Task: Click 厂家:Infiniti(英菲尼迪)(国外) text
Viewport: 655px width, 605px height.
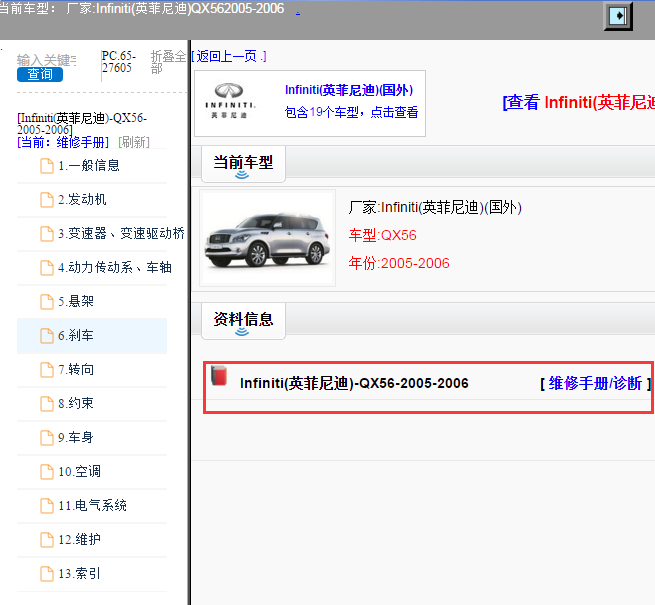Action: coord(435,207)
